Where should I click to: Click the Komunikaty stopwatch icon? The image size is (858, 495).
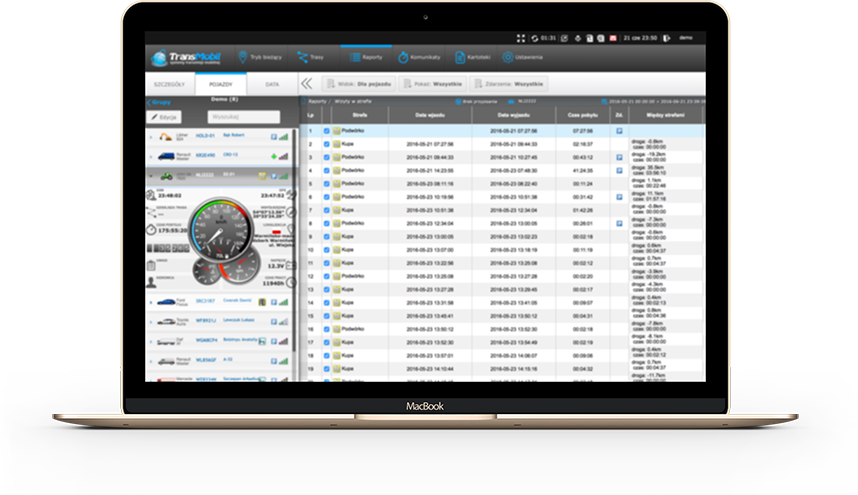coord(404,58)
